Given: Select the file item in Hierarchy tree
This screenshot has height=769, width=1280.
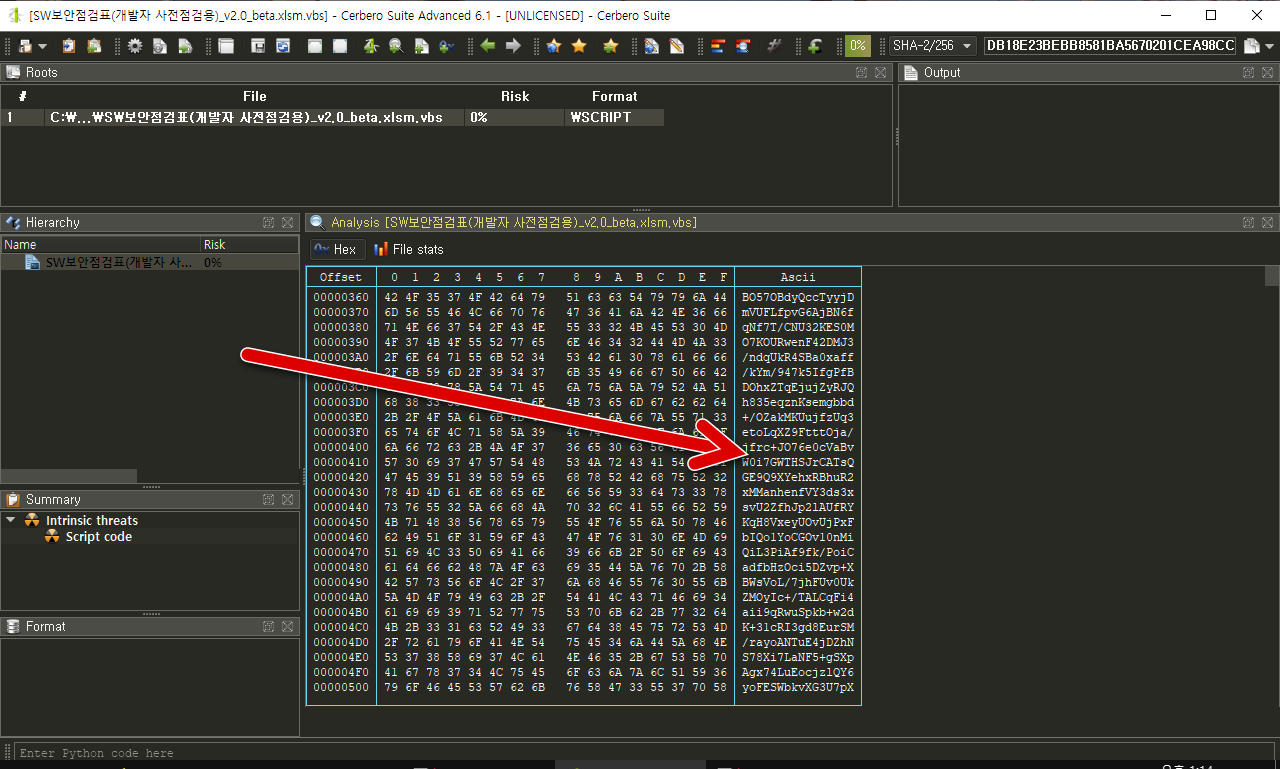Looking at the screenshot, I should tap(150, 262).
